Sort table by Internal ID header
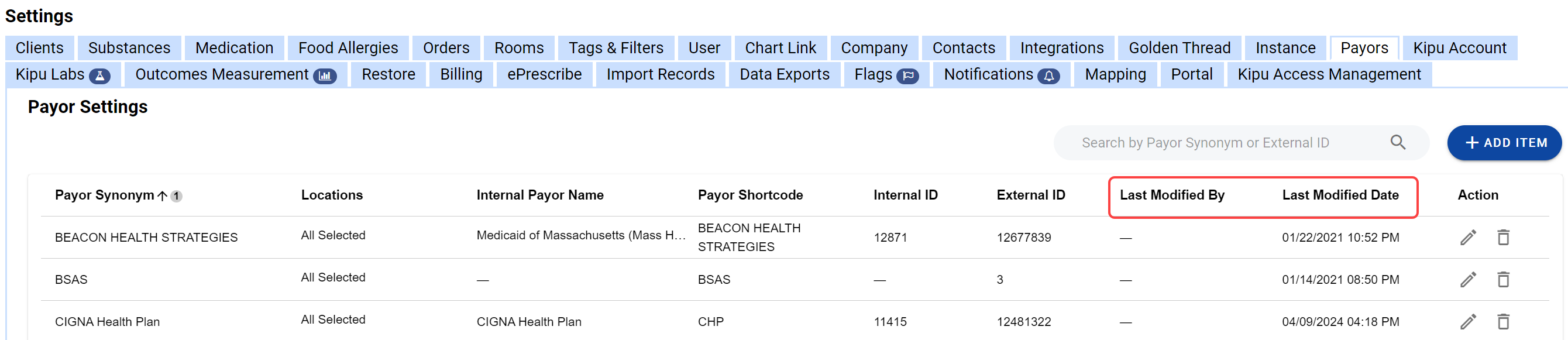 pyautogui.click(x=905, y=195)
